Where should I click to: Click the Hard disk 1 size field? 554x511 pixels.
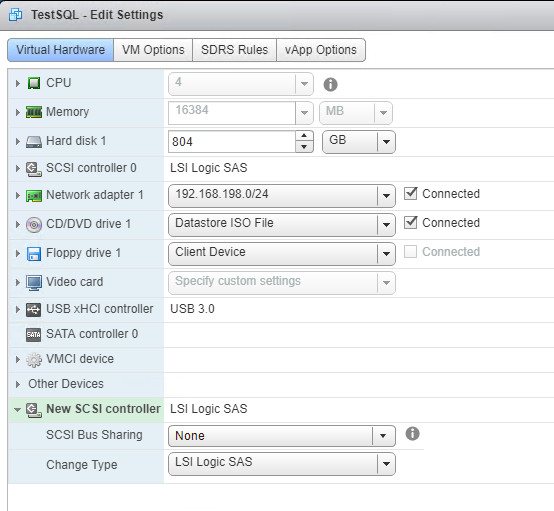tap(232, 142)
